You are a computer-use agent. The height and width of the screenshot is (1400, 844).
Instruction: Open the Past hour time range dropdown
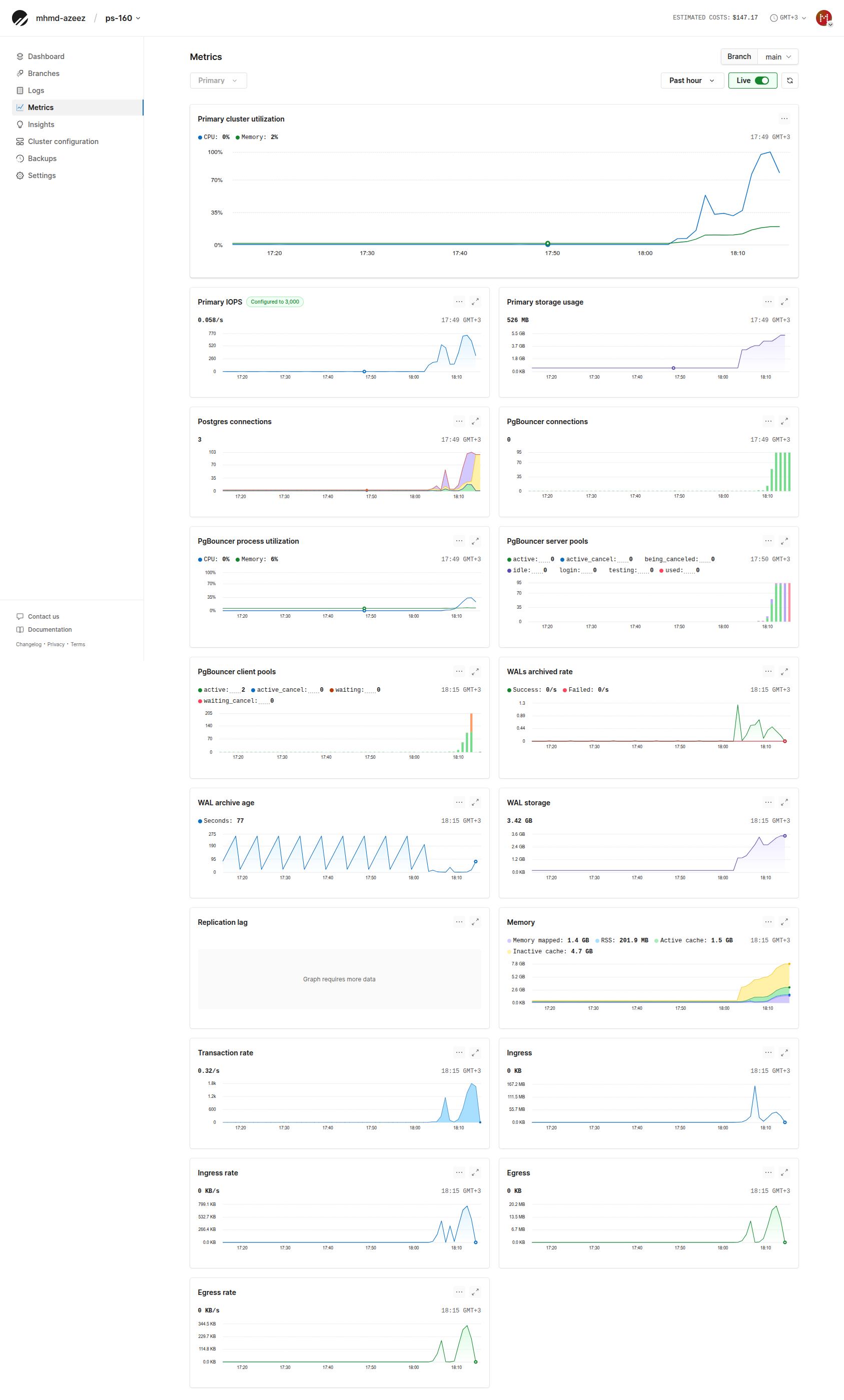tap(691, 81)
